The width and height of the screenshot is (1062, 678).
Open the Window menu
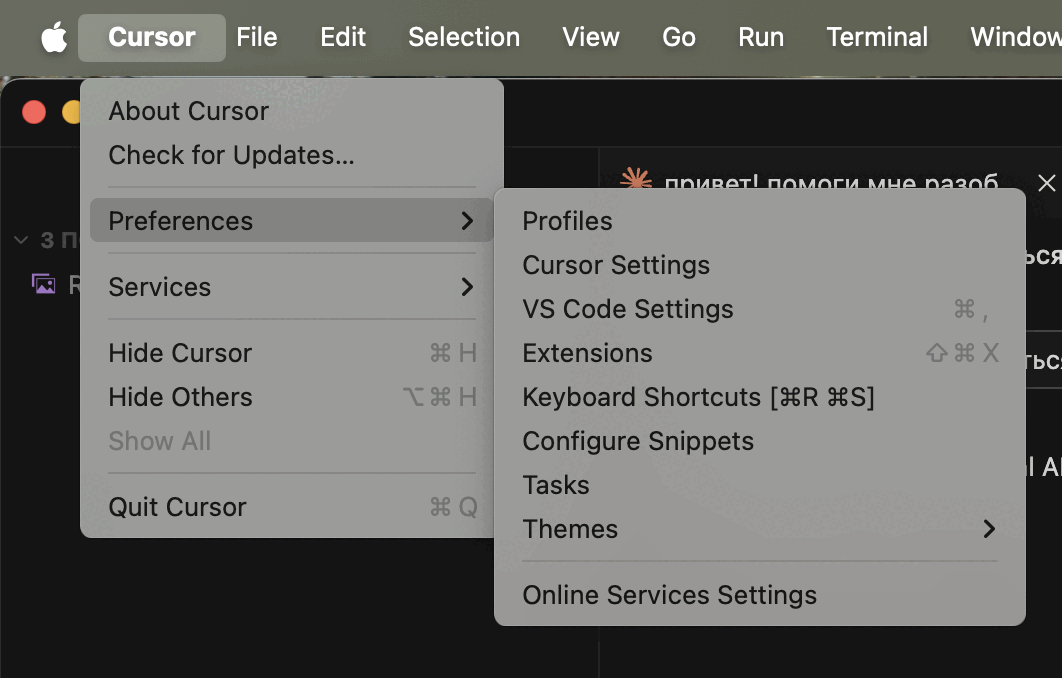point(1015,37)
